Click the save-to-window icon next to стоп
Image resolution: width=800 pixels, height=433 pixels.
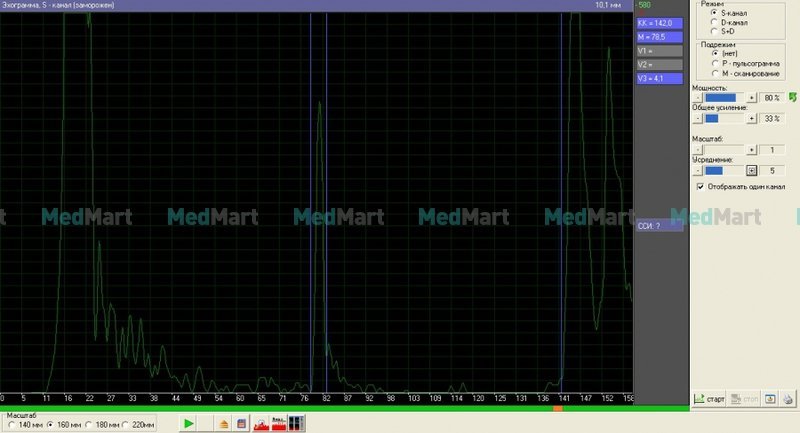(x=770, y=399)
